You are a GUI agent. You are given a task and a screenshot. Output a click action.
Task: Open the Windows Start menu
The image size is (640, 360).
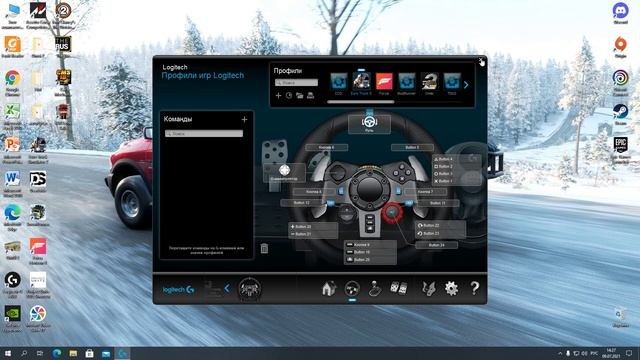pyautogui.click(x=8, y=353)
